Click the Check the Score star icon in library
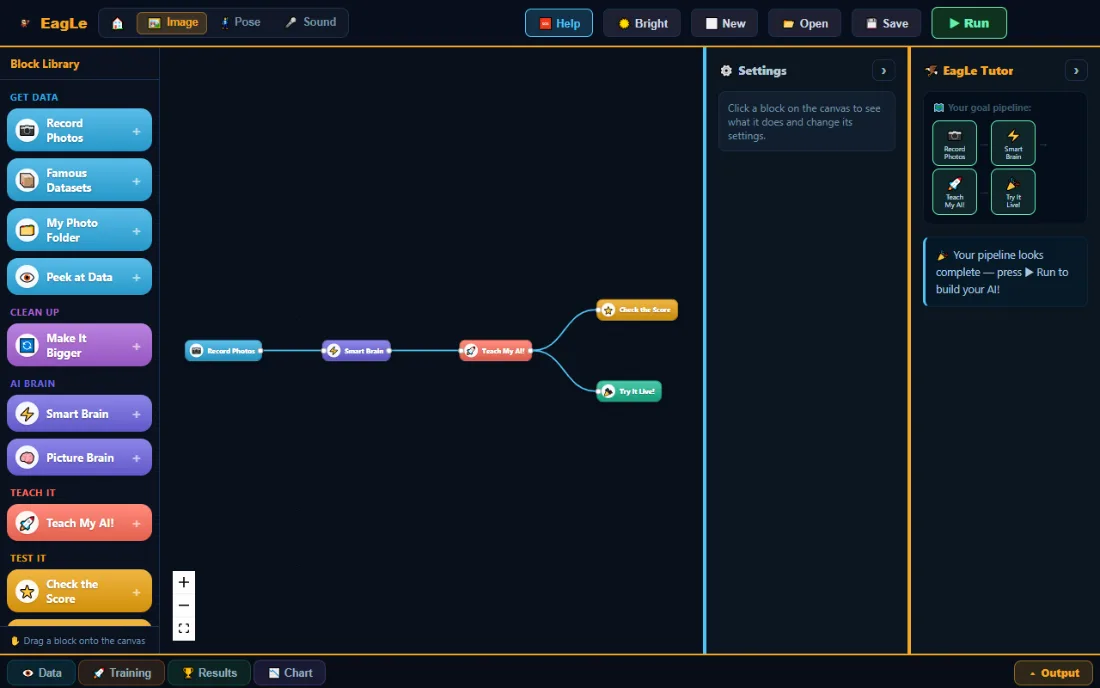The width and height of the screenshot is (1100, 688). (x=27, y=591)
